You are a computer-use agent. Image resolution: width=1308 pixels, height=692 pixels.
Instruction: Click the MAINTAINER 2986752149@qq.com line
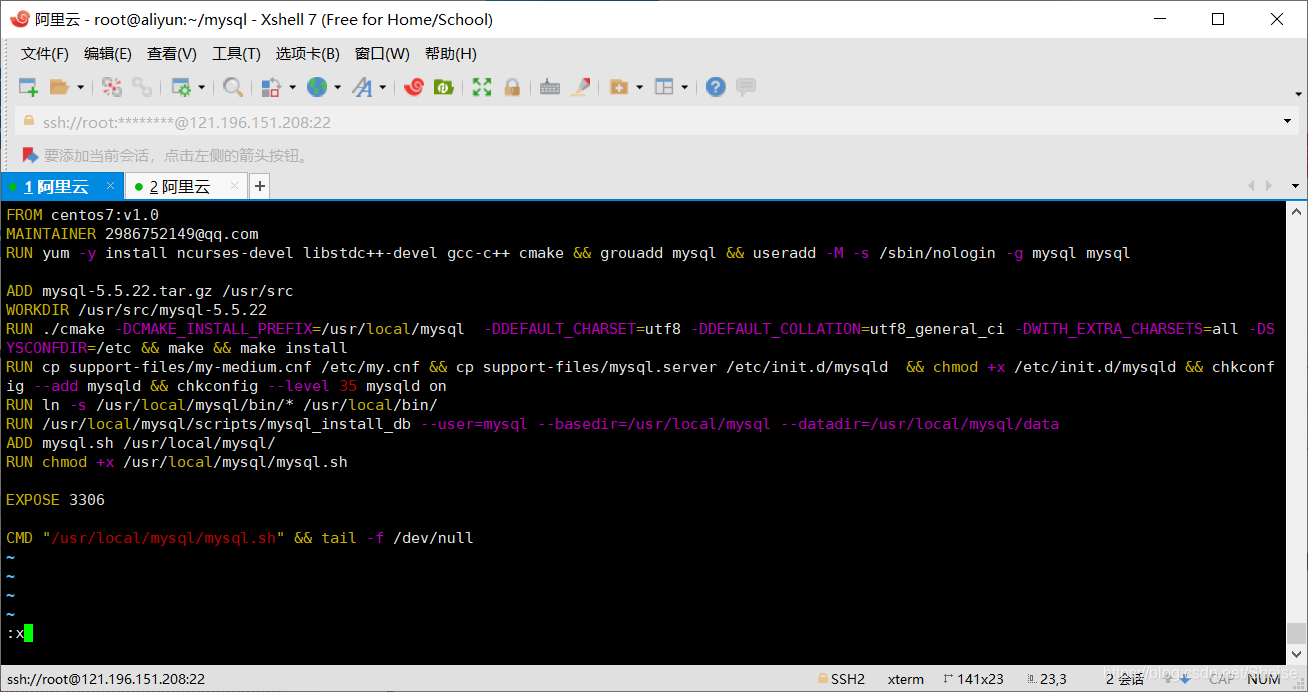[132, 234]
